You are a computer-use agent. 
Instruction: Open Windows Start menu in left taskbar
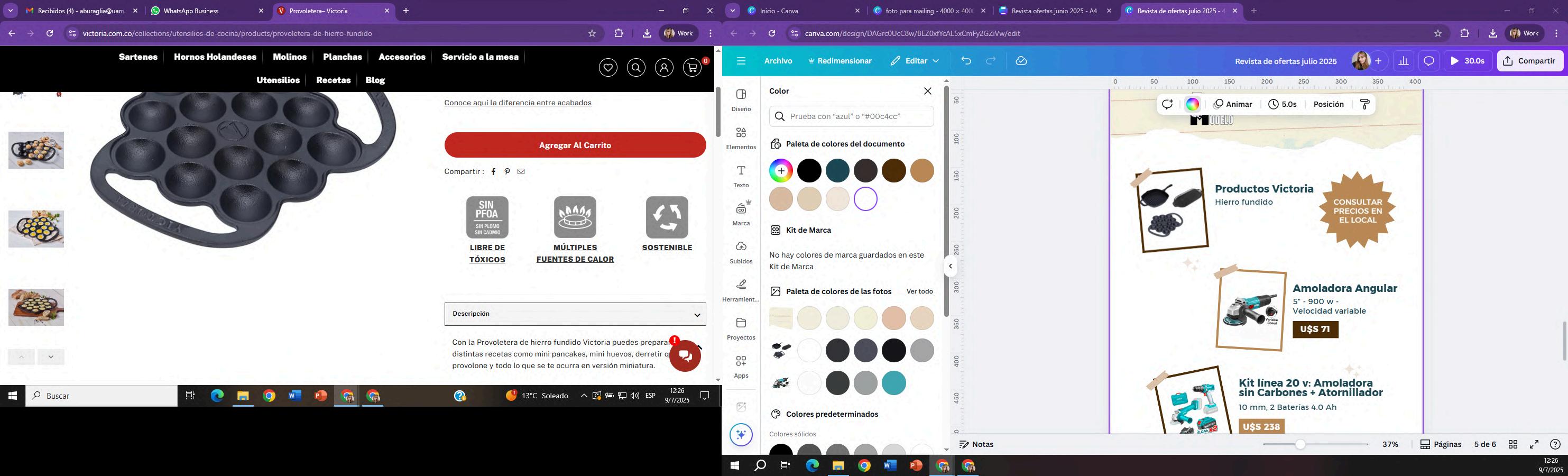click(x=12, y=396)
